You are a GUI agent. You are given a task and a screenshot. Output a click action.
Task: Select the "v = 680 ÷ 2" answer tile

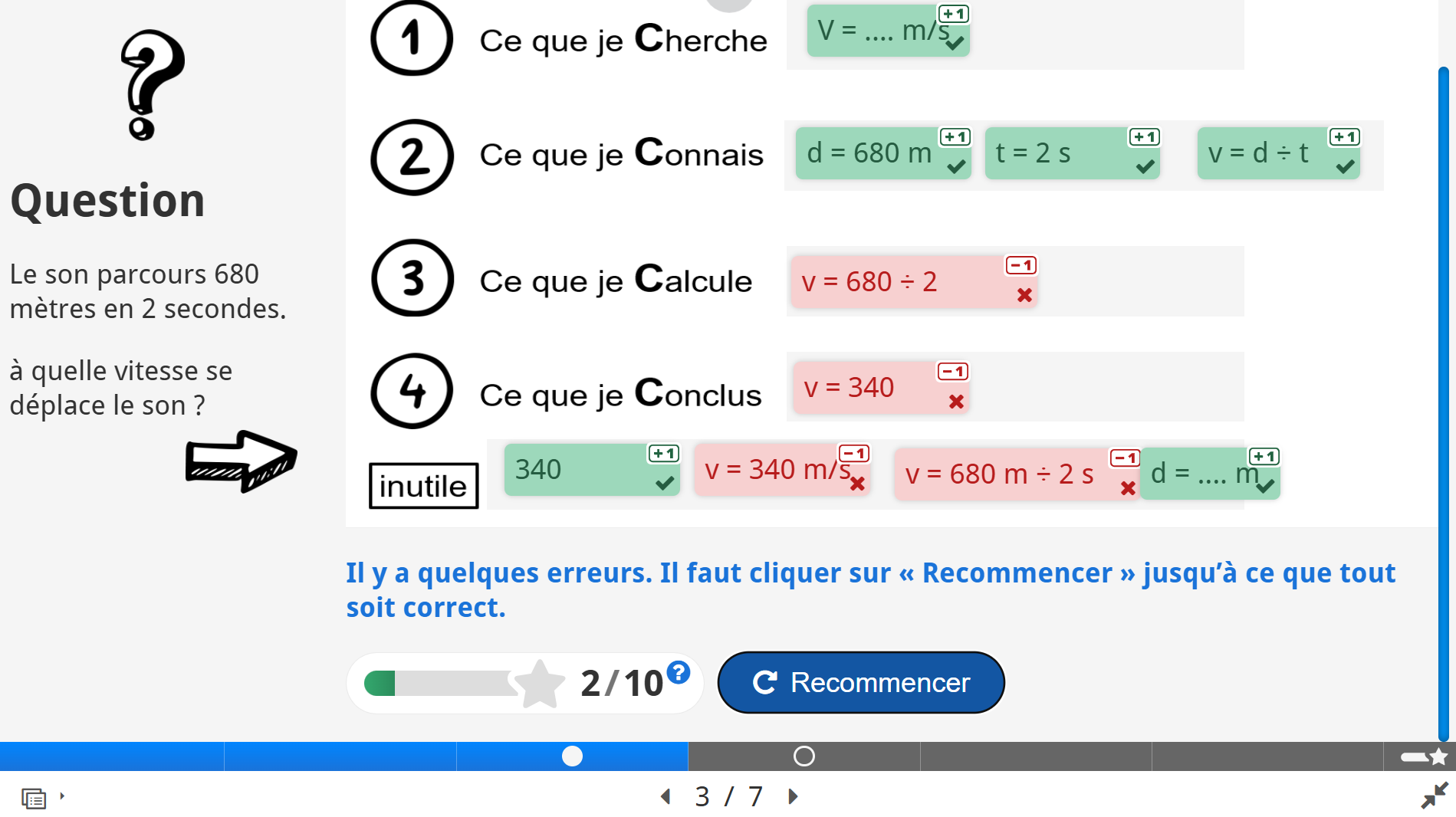[903, 282]
